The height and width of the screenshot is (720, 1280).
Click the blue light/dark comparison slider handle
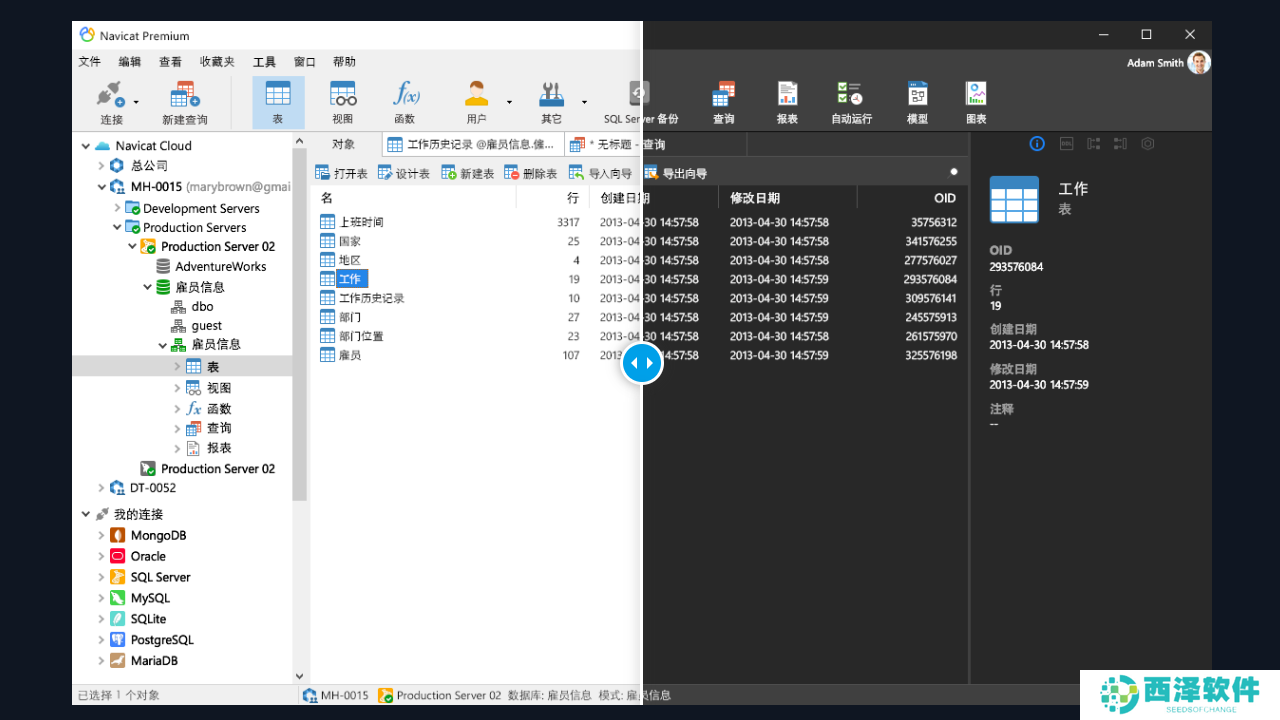pyautogui.click(x=641, y=363)
